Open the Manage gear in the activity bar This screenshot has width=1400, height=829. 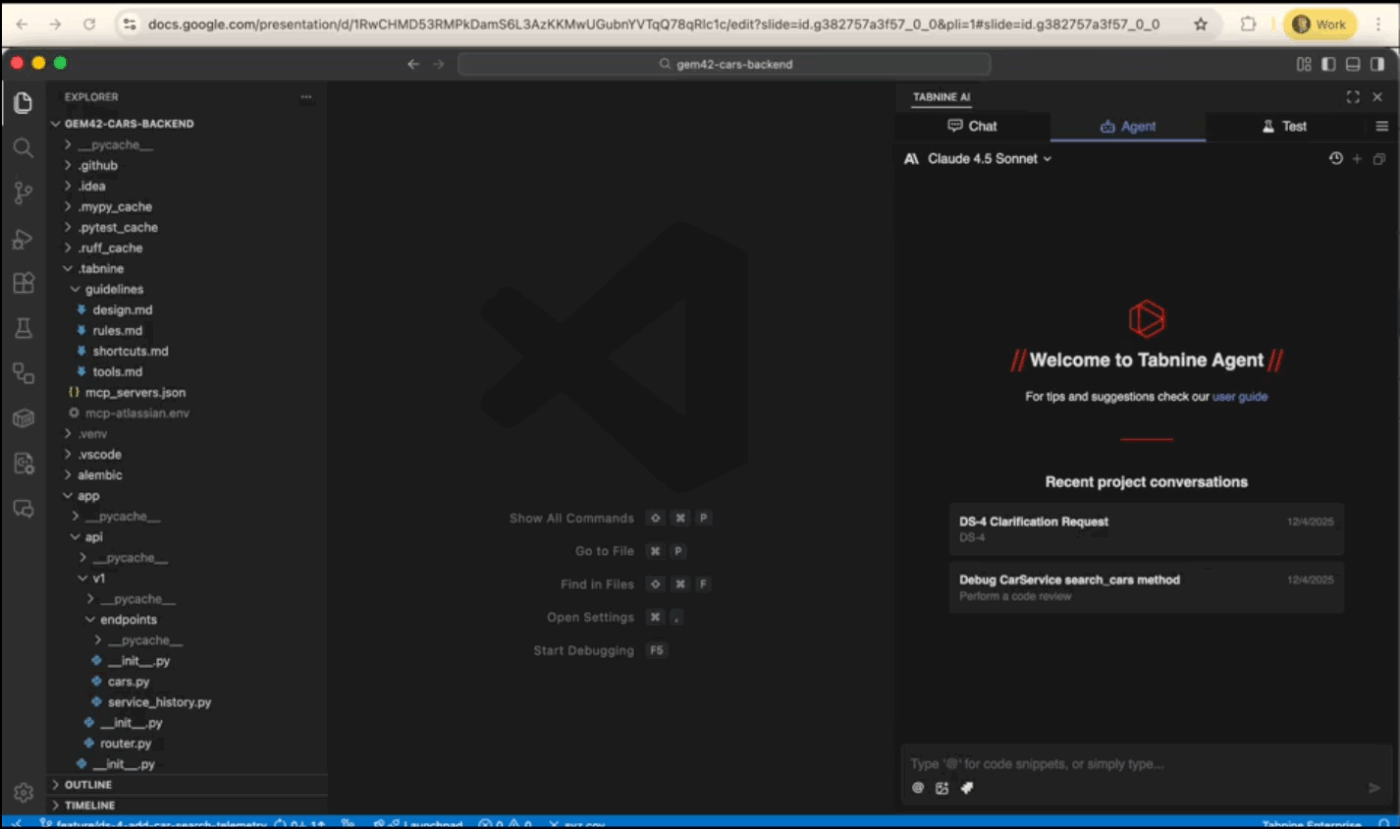click(x=23, y=792)
